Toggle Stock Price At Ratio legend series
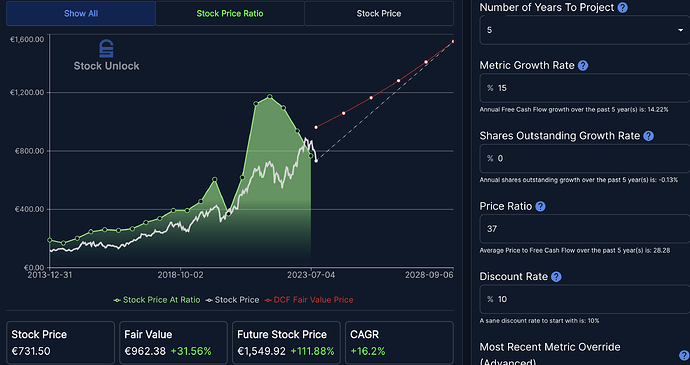This screenshot has height=365, width=690. 157,300
